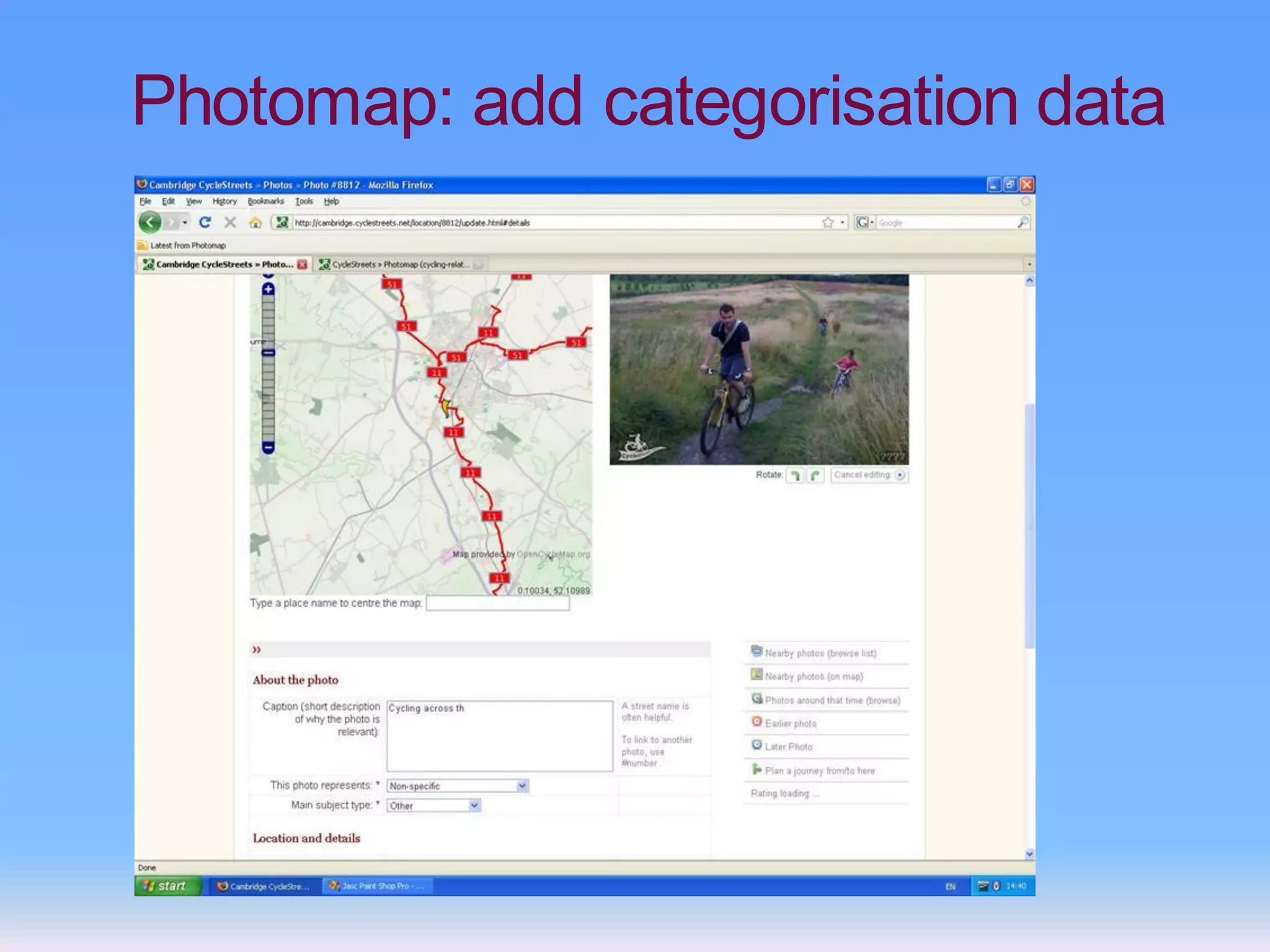Image resolution: width=1270 pixels, height=952 pixels.
Task: Click the Stop loading X icon
Action: (230, 222)
